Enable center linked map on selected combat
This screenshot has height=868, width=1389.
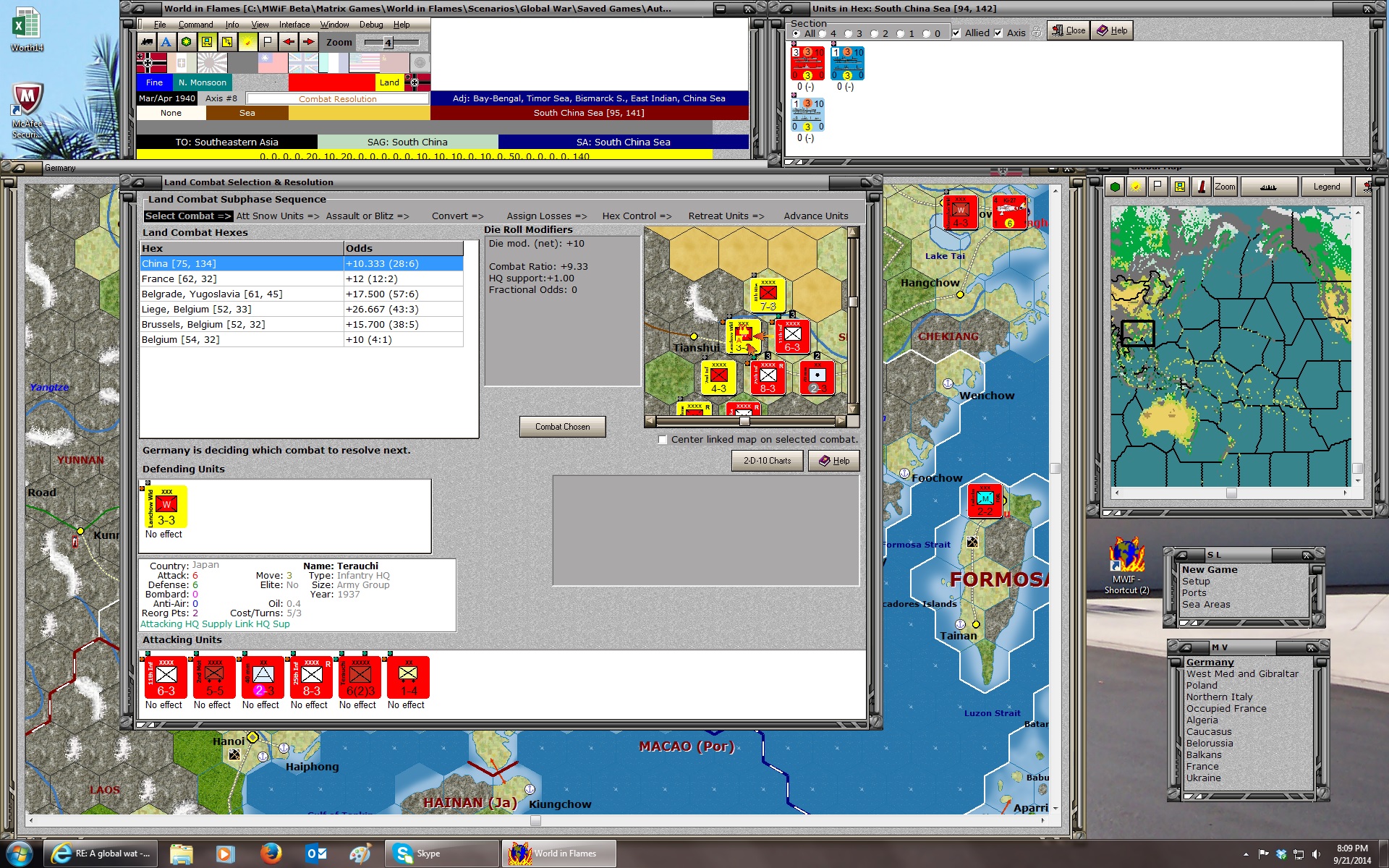click(662, 440)
